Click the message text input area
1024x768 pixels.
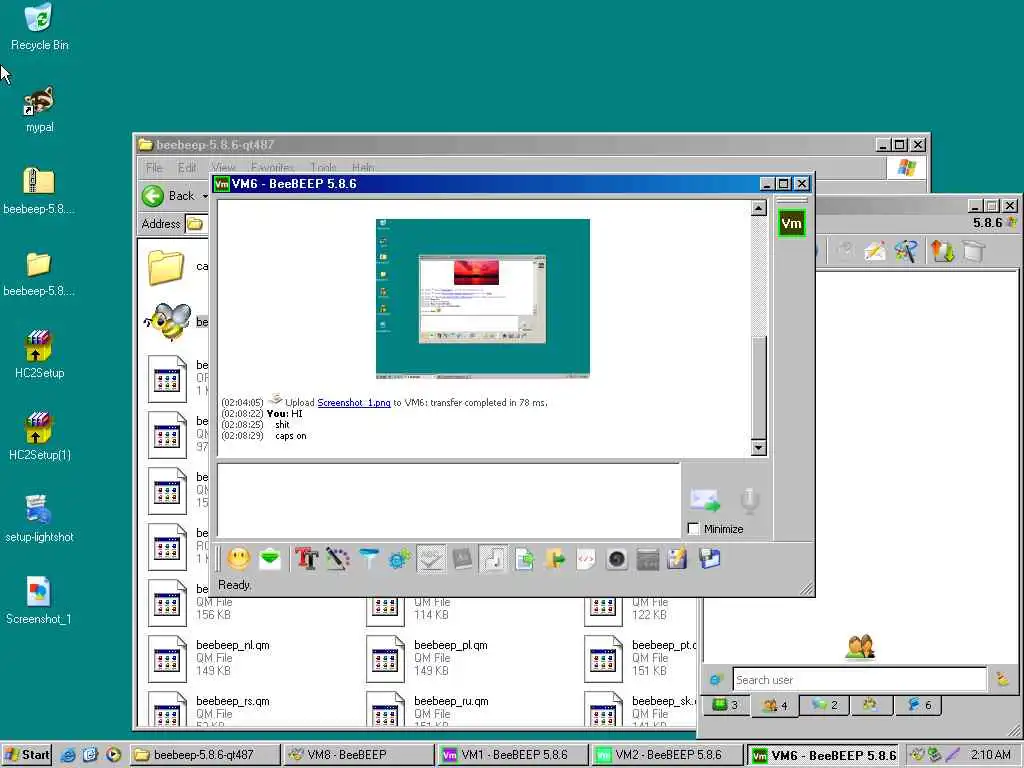[x=449, y=500]
